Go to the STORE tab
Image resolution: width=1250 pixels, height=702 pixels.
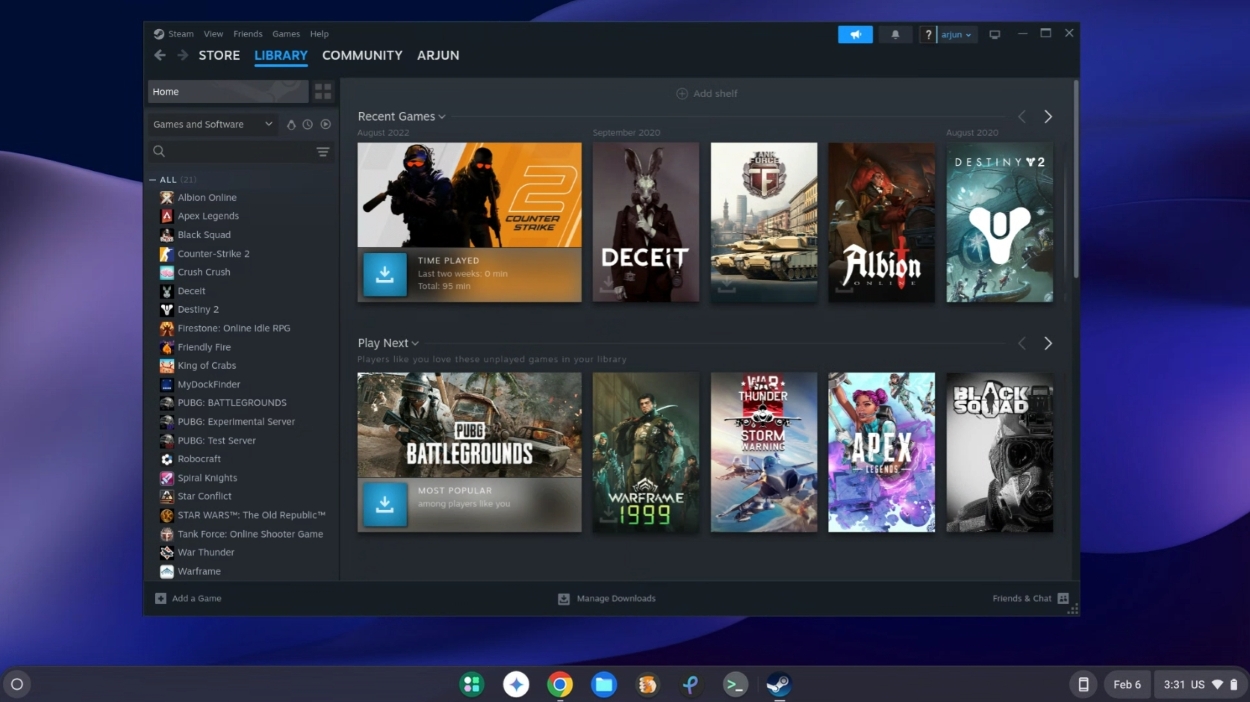pyautogui.click(x=219, y=55)
